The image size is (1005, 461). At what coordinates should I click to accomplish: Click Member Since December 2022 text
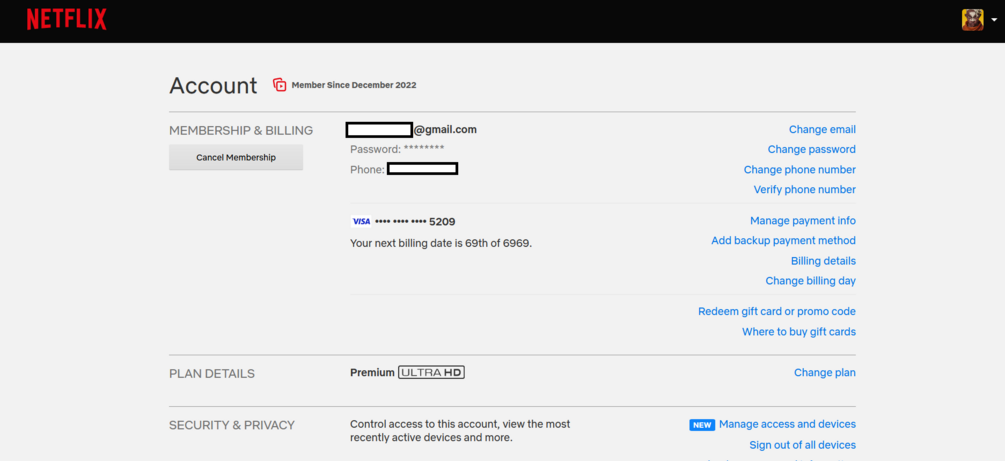click(x=354, y=85)
